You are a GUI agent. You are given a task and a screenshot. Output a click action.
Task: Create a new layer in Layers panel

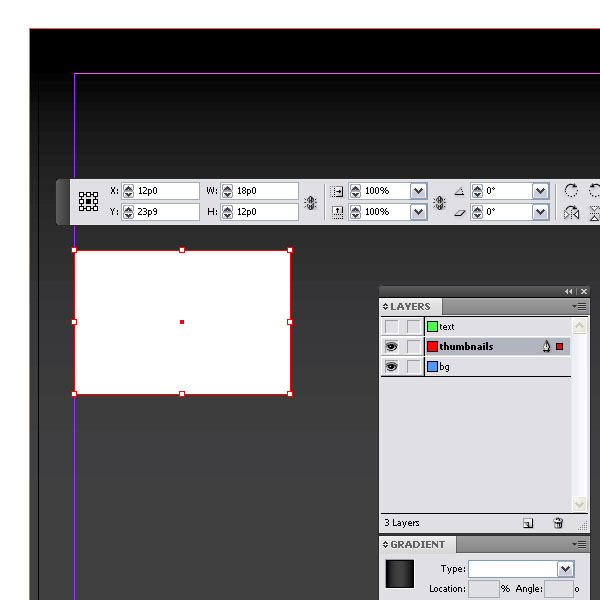coord(528,523)
